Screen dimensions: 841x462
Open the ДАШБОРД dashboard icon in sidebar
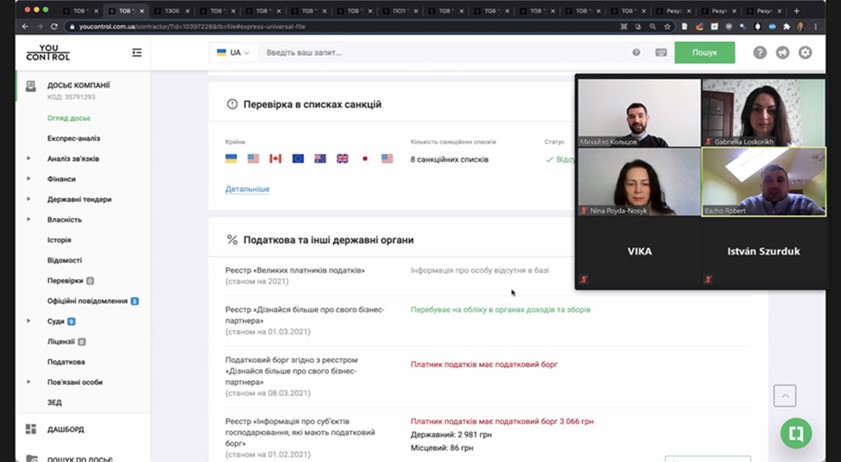[x=31, y=429]
